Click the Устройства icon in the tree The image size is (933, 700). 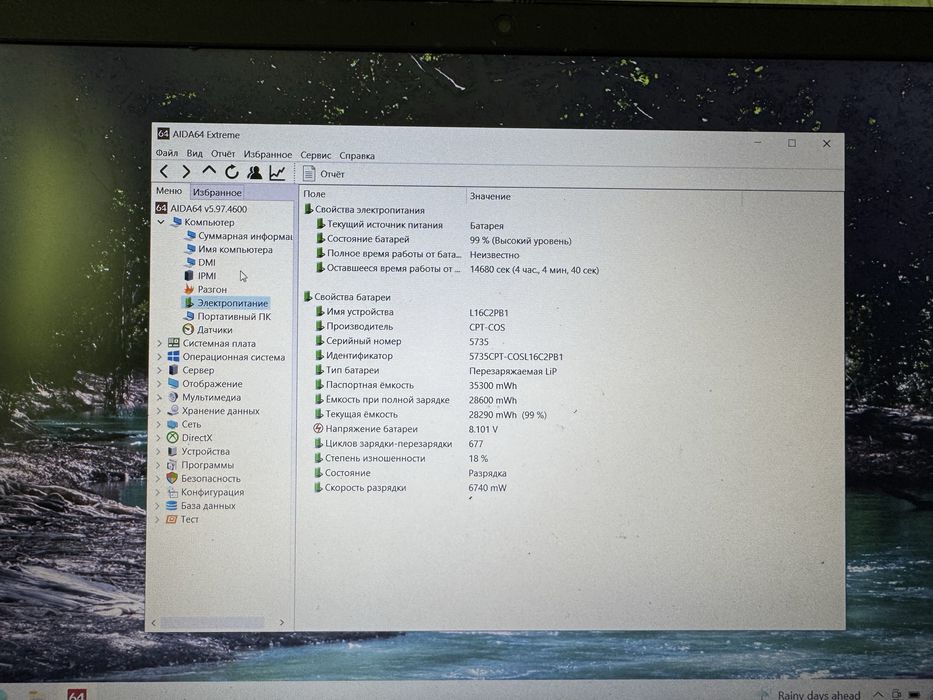point(173,451)
